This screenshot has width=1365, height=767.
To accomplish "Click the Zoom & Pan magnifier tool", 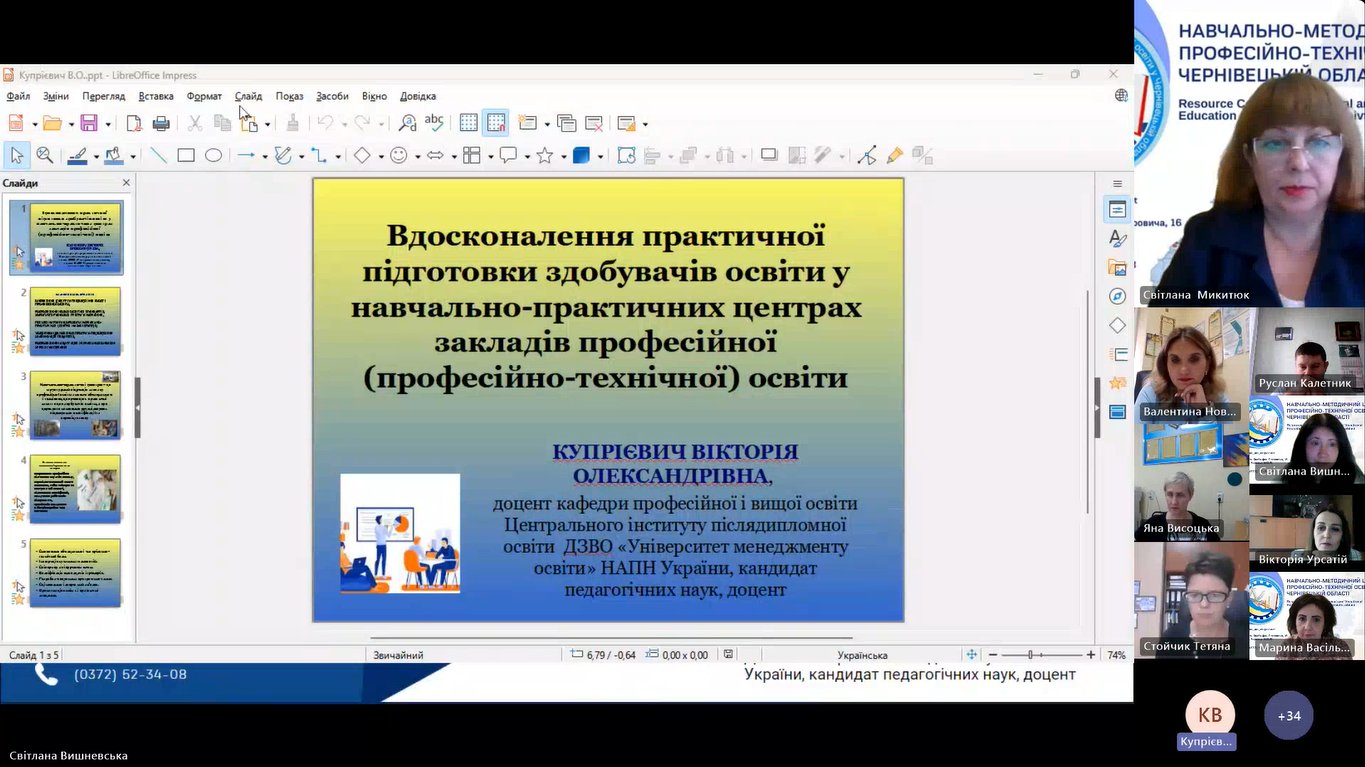I will [x=45, y=156].
